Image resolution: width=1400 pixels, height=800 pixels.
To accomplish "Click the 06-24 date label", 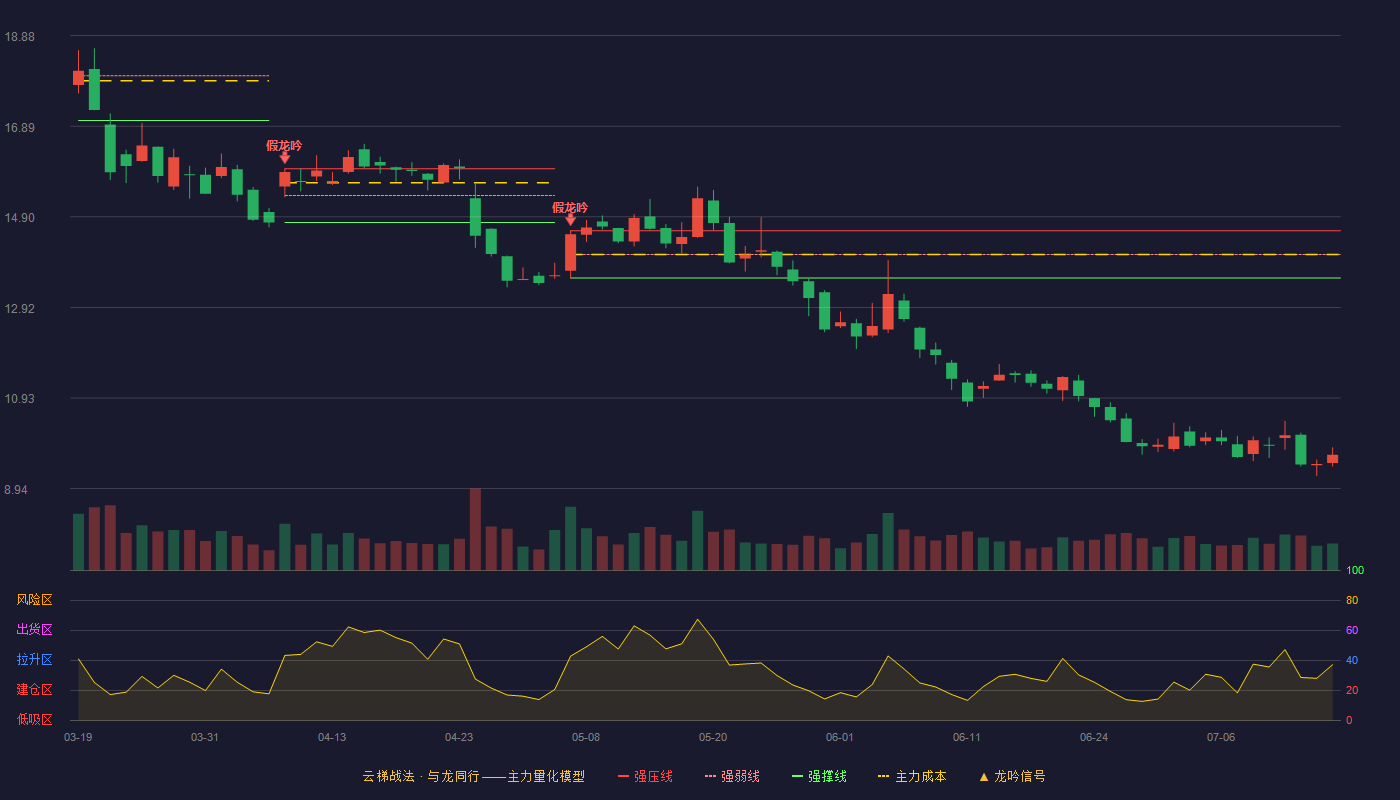I will point(1094,737).
